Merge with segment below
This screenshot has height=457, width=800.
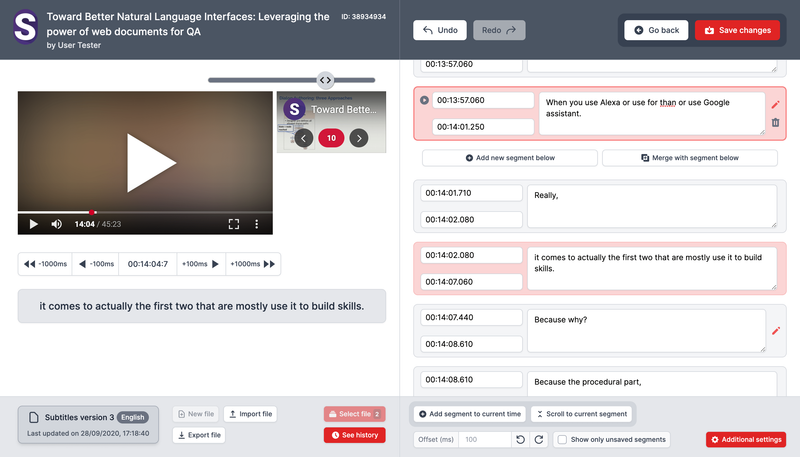[x=690, y=158]
